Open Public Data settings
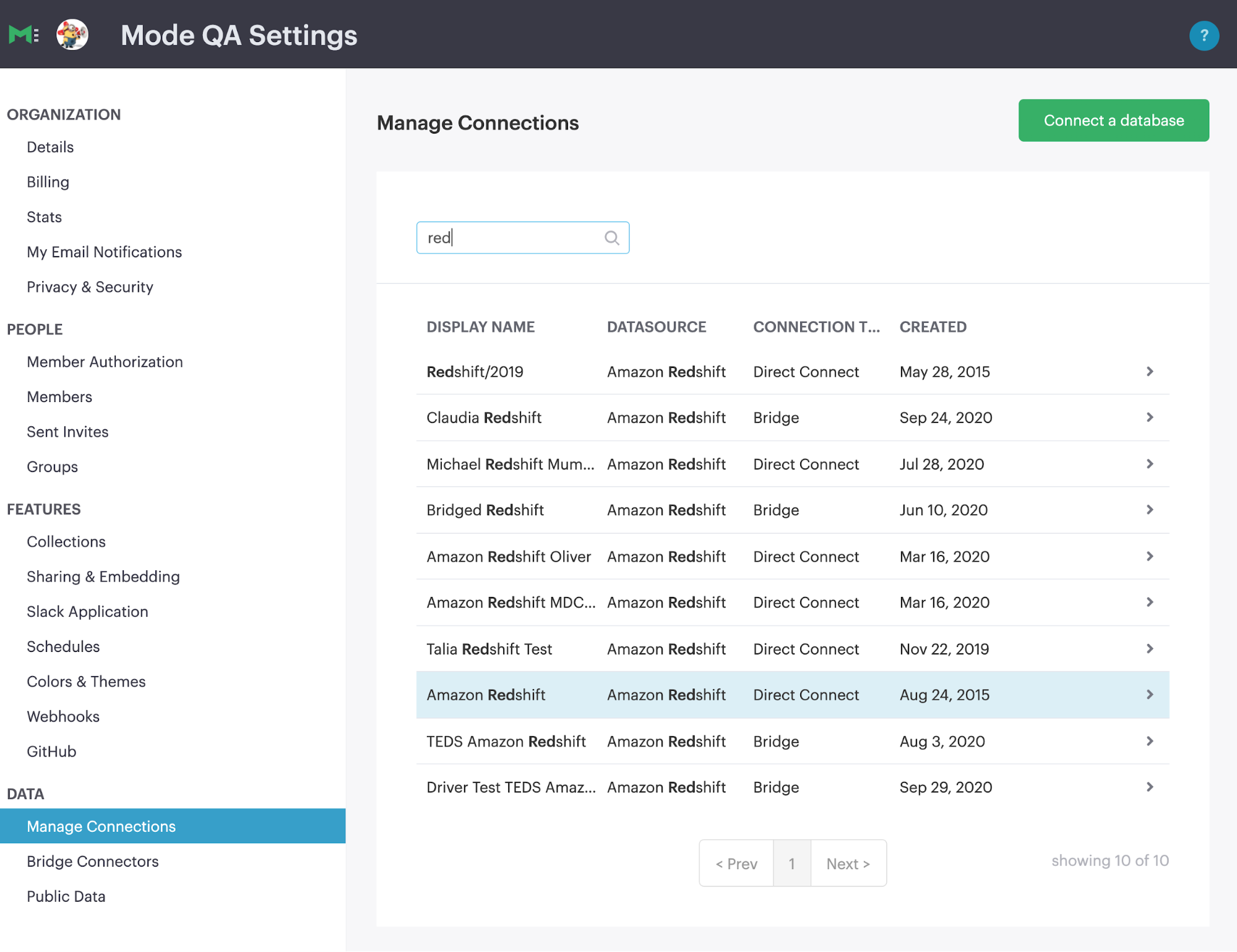This screenshot has height=952, width=1237. (66, 896)
